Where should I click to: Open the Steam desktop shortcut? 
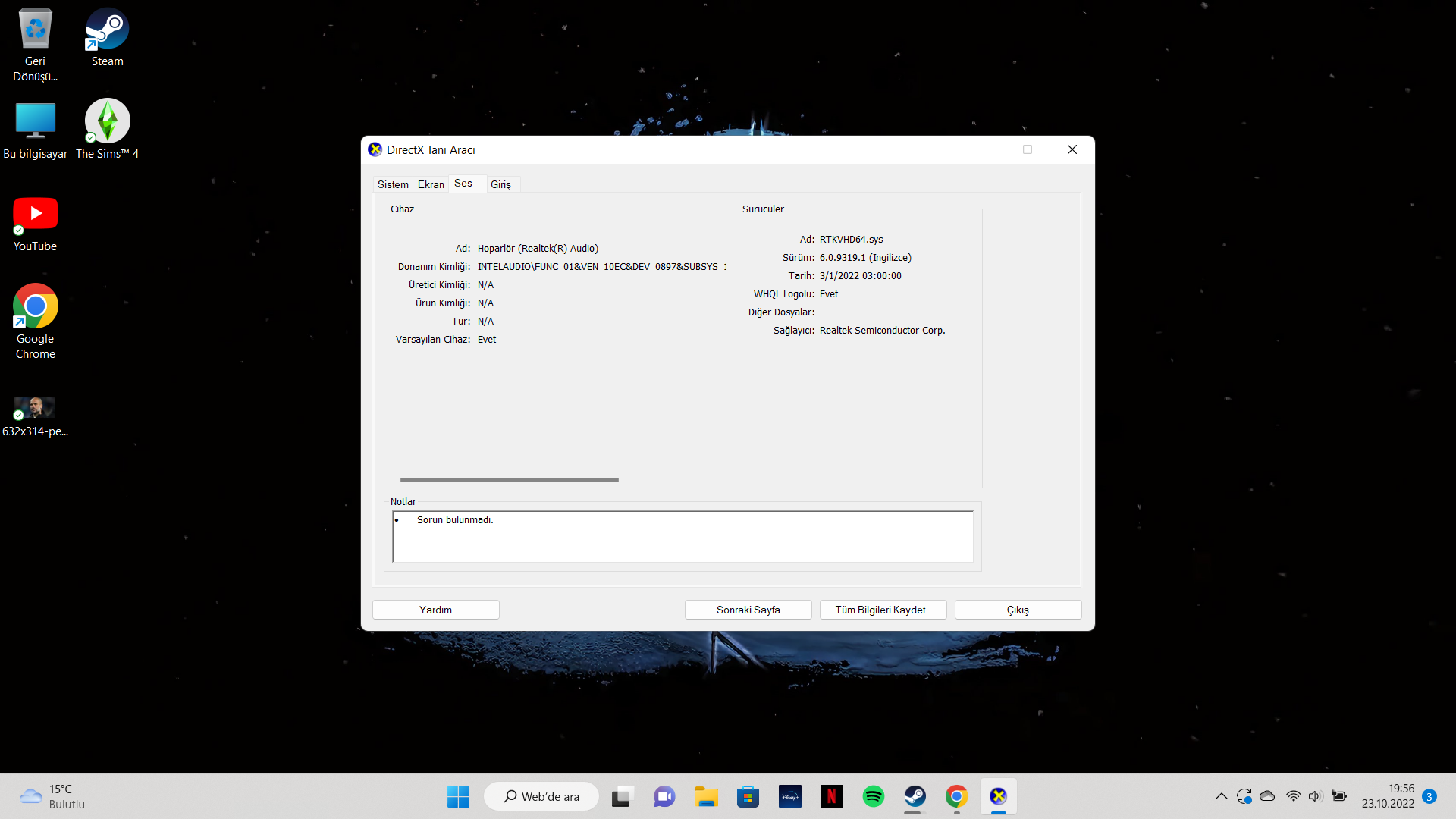pos(107,38)
